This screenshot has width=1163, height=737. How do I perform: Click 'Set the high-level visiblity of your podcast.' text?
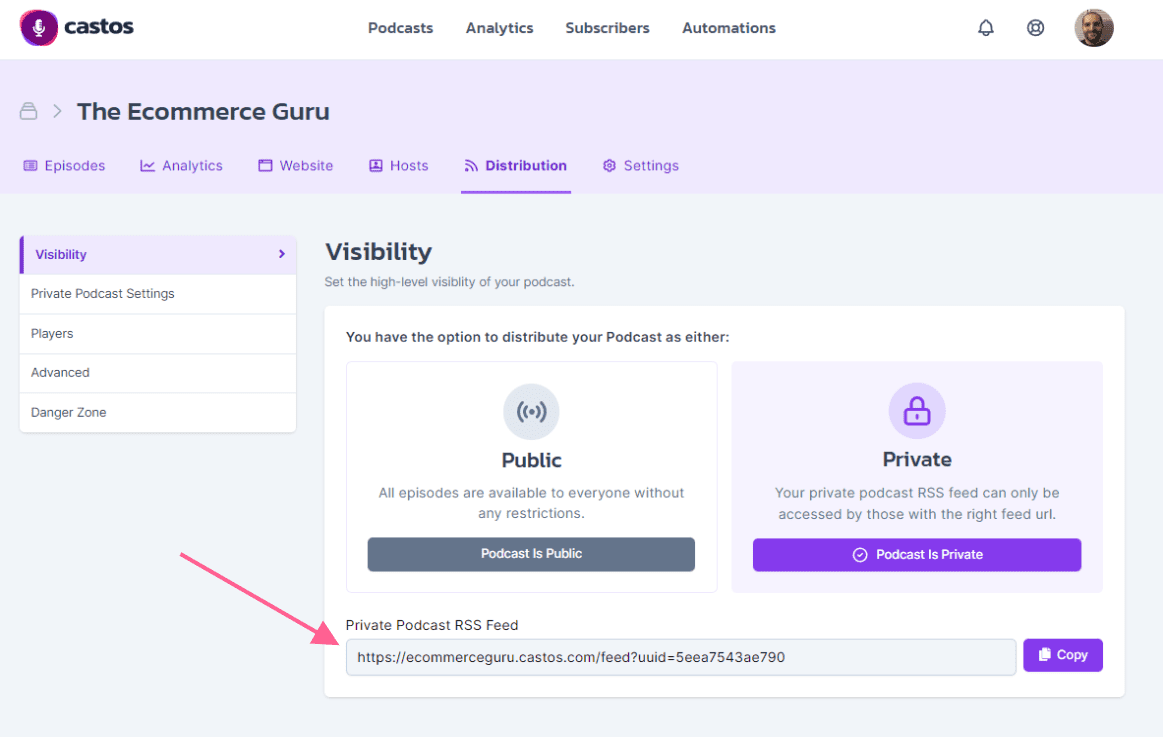tap(449, 282)
